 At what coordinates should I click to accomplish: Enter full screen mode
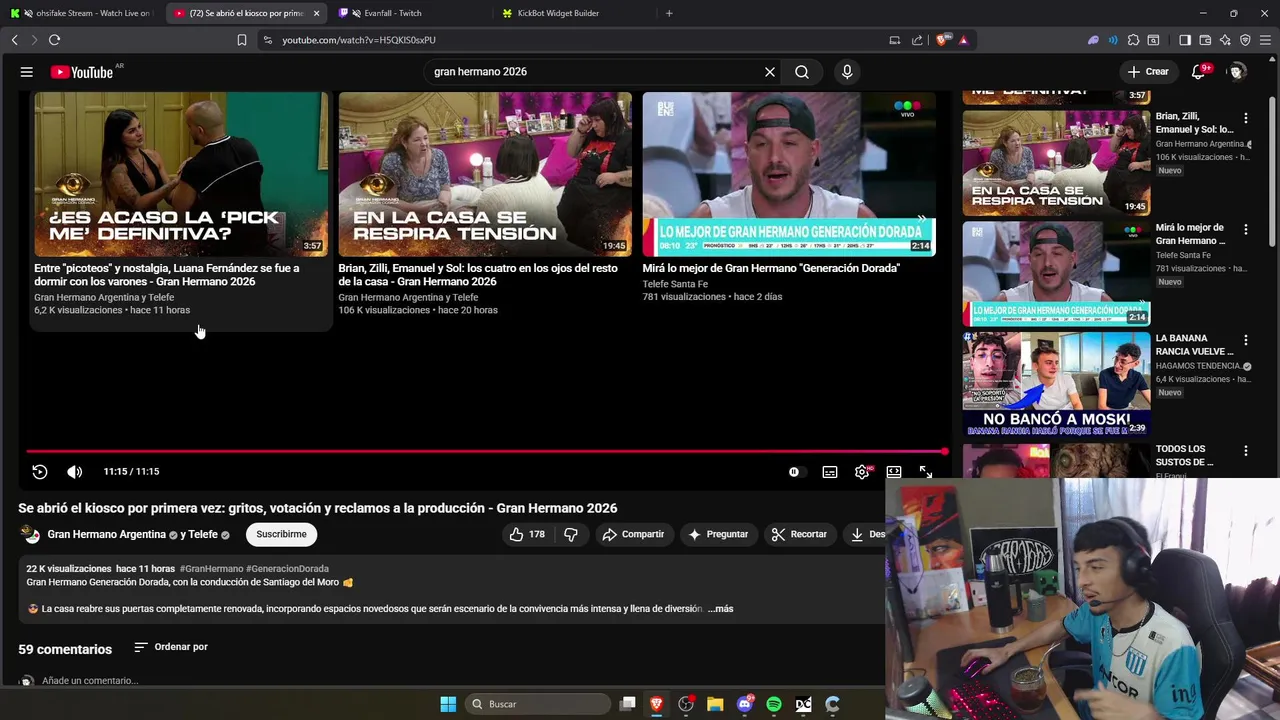[926, 472]
